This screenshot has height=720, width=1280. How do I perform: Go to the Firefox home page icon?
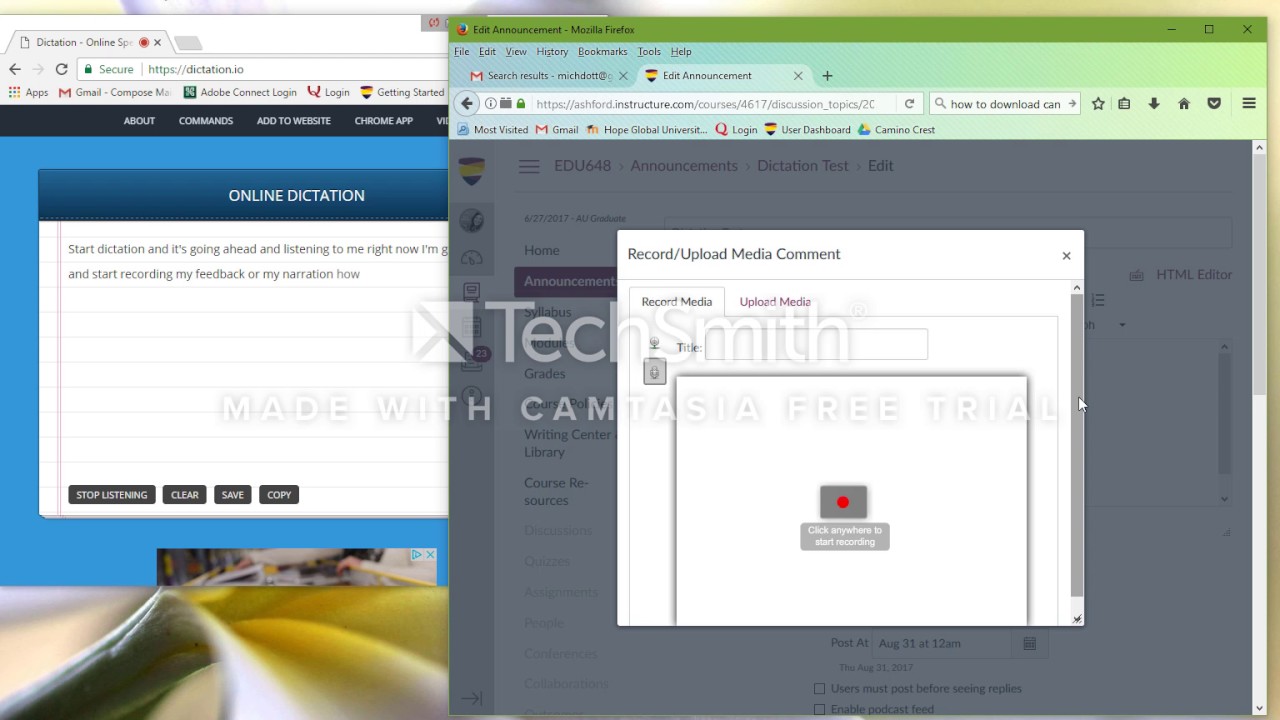coord(1184,103)
